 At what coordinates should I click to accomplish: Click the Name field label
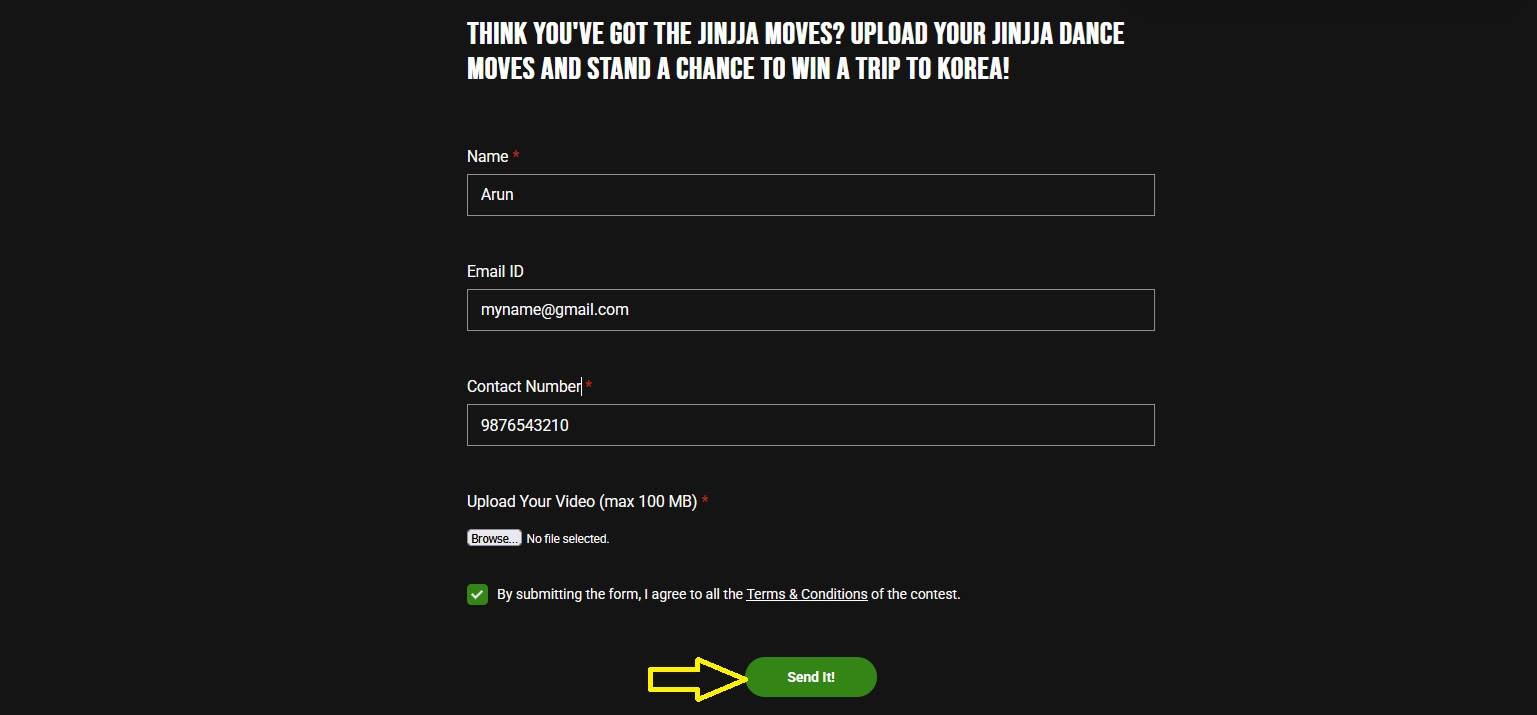[487, 156]
